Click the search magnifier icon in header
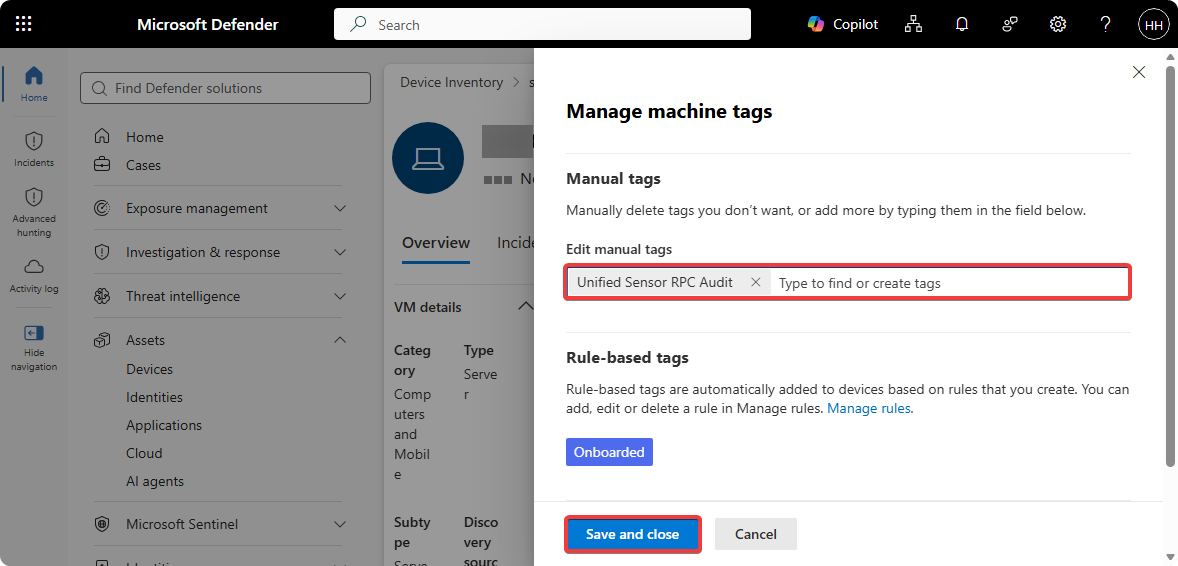Image resolution: width=1178 pixels, height=566 pixels. (359, 24)
